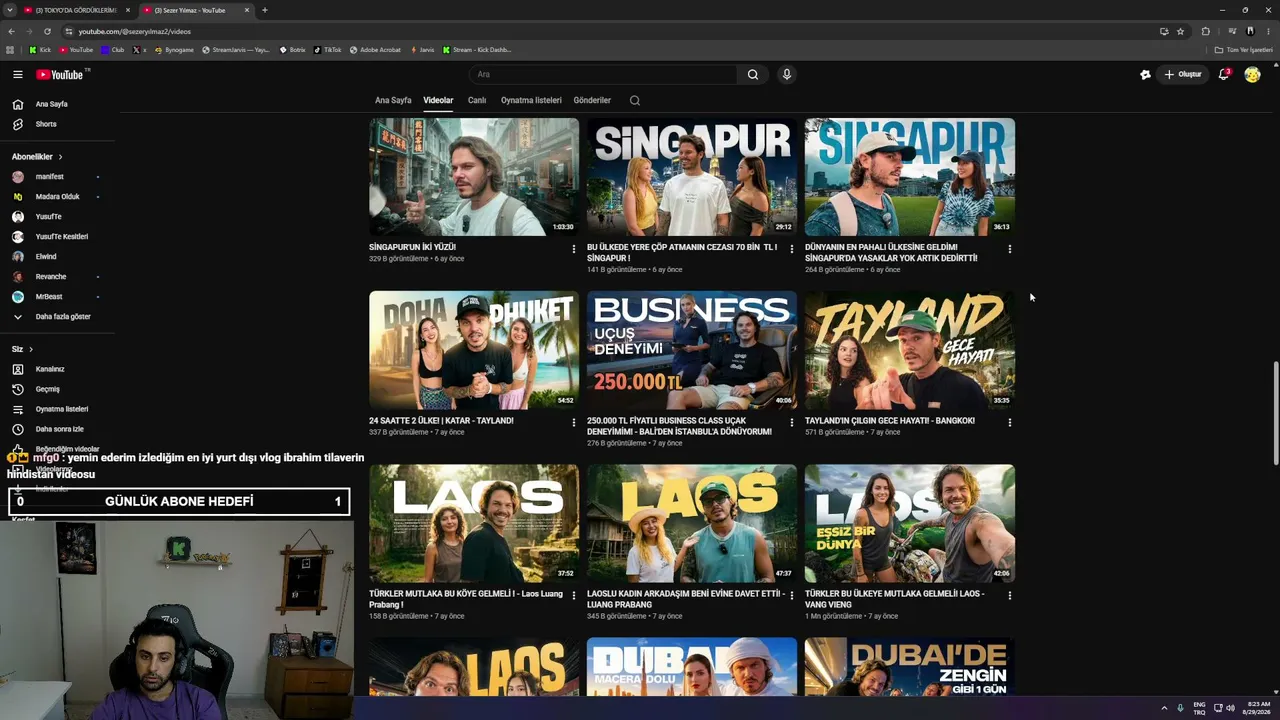Open SİNGAPUR'UN İKİ YÜZÜ video thumbnail
The image size is (1280, 720).
474,177
